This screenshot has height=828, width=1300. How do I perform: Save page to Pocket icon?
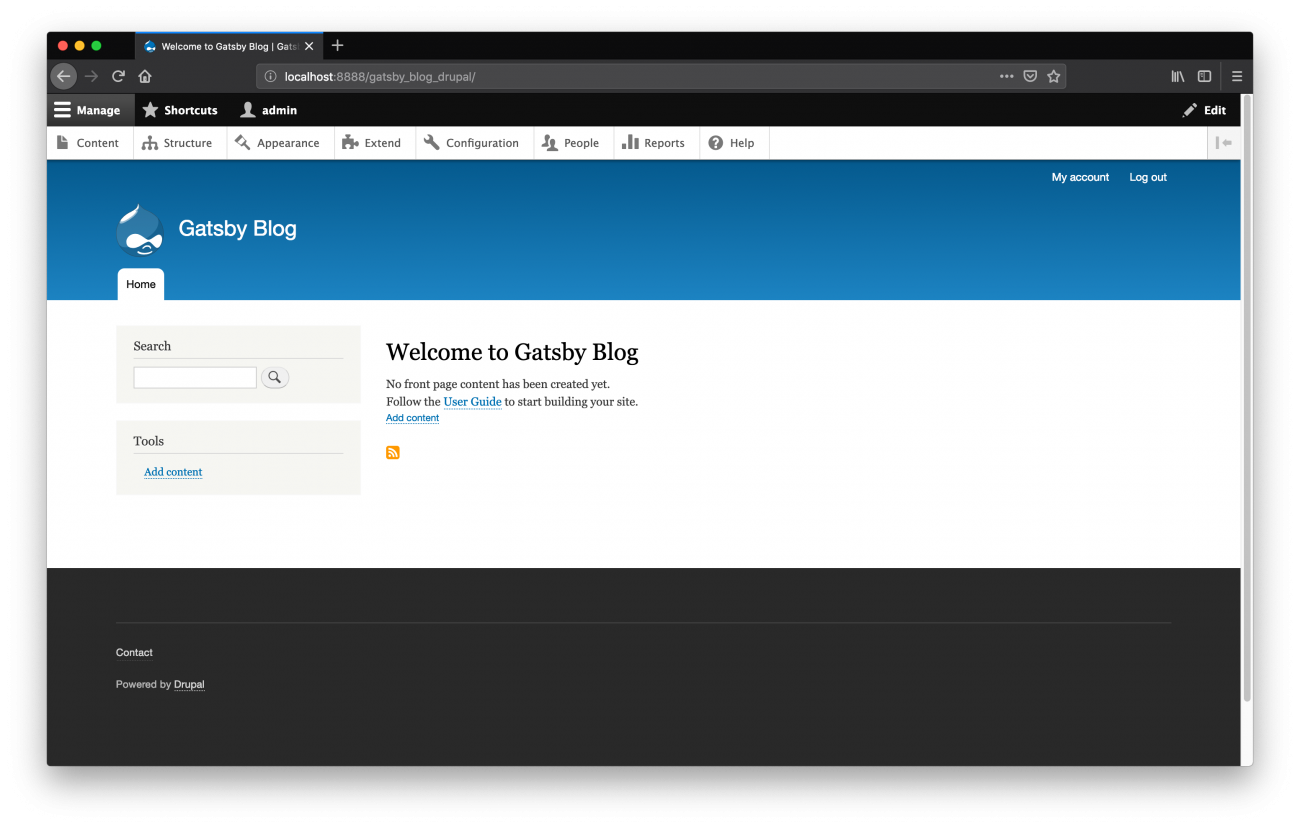[x=1030, y=76]
